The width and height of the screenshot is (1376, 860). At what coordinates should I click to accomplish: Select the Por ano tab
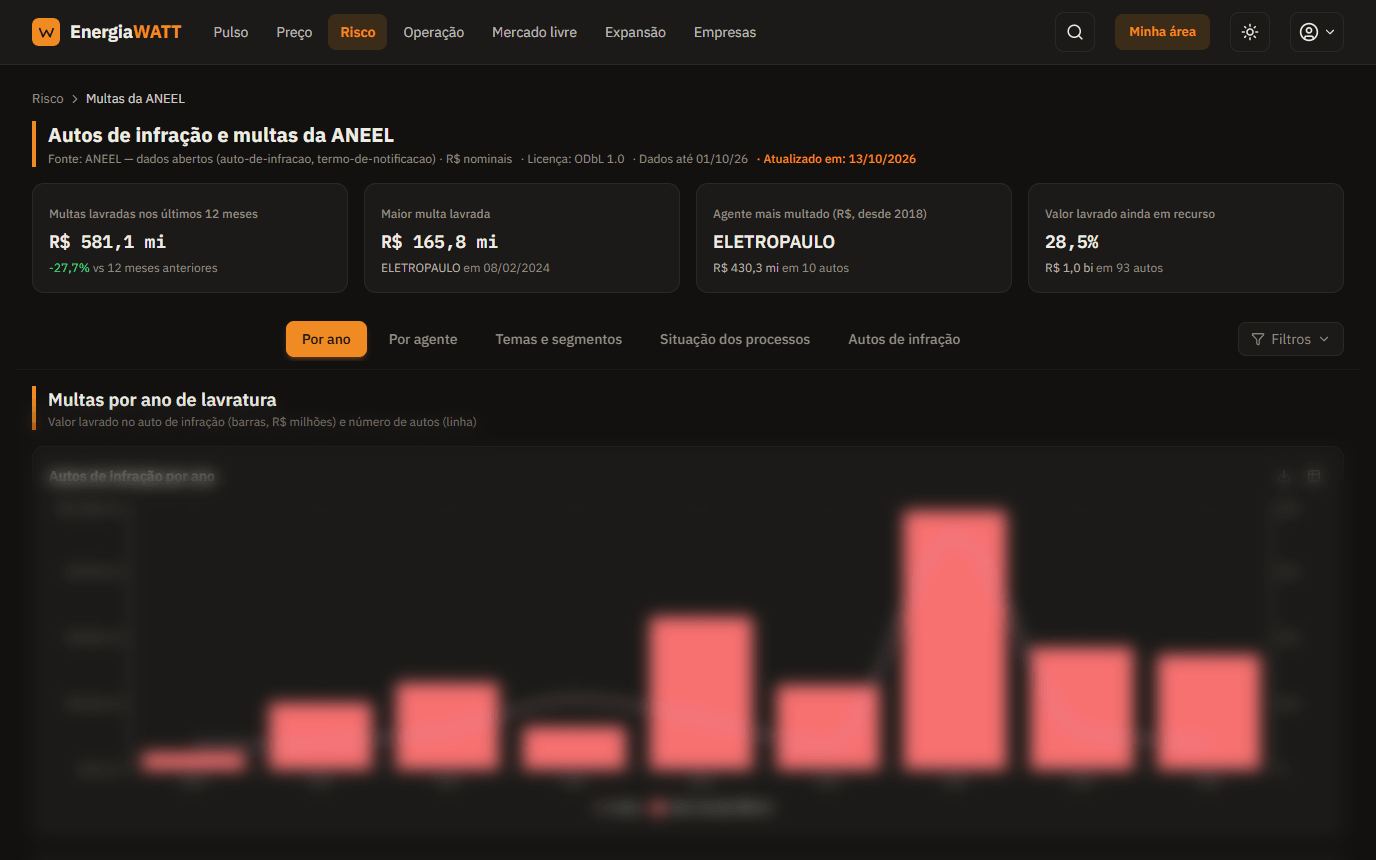pos(326,339)
